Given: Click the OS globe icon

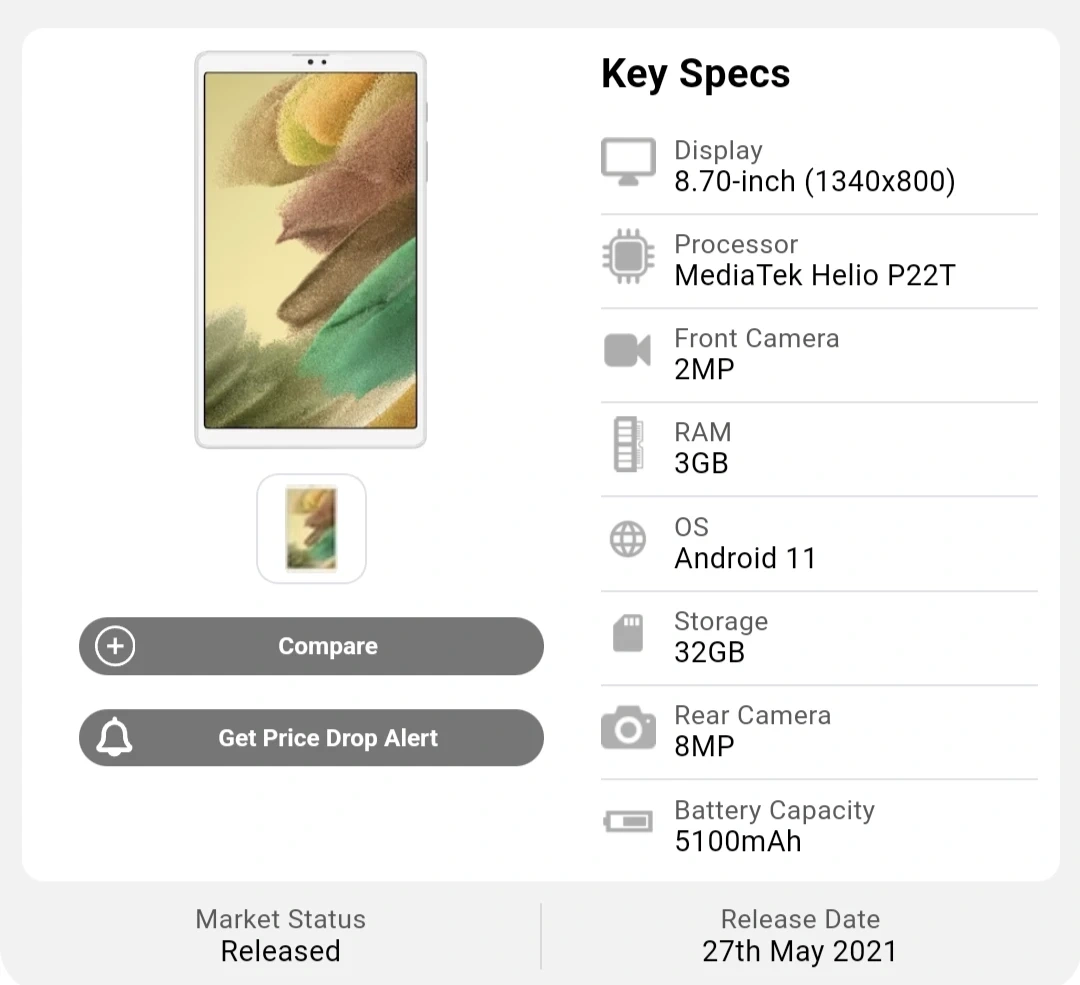Looking at the screenshot, I should [628, 540].
